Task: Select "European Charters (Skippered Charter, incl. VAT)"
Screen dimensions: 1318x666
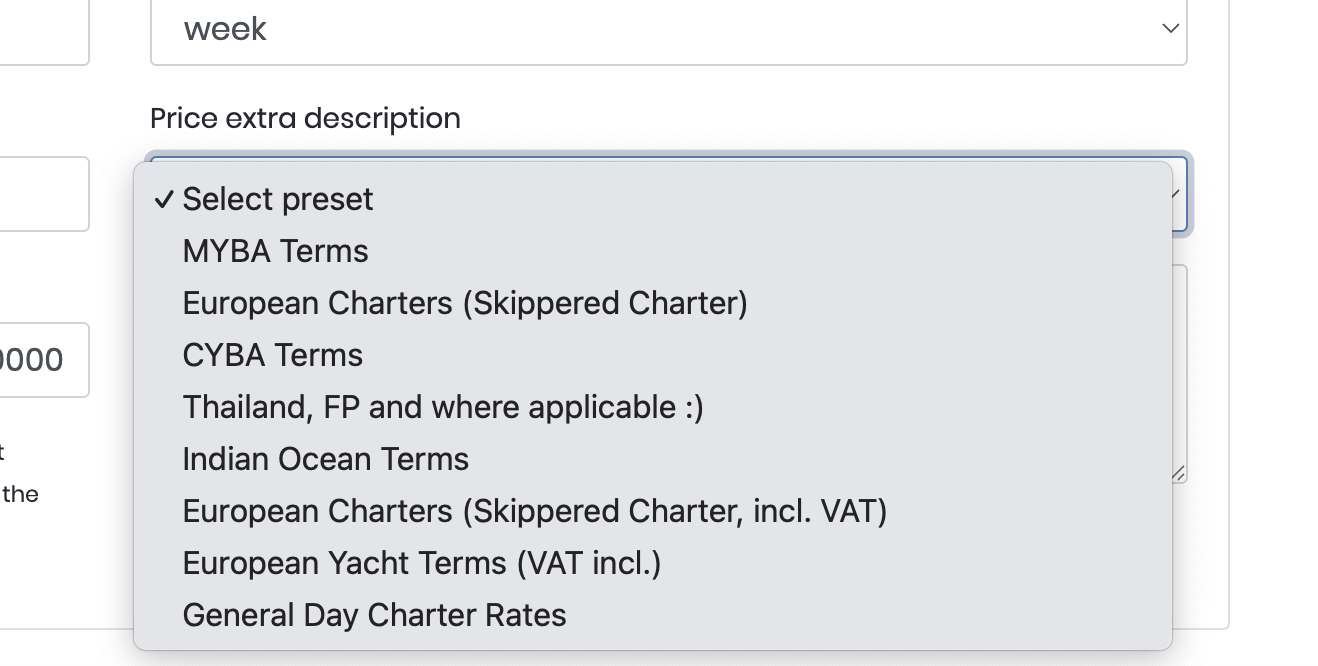Action: [x=535, y=511]
